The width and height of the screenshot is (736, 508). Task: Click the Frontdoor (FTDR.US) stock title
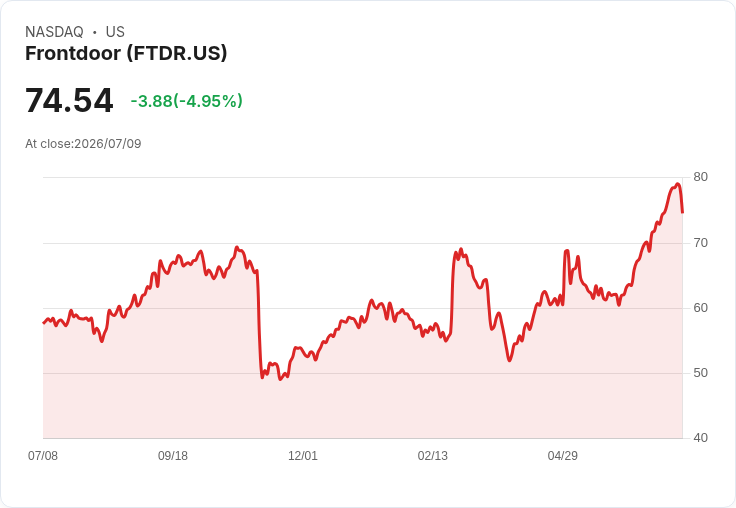(126, 53)
